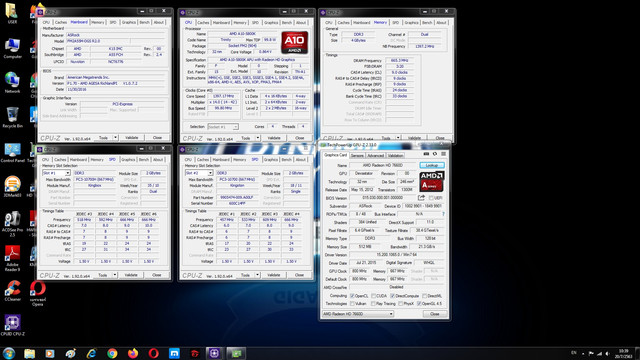
Task: Open the Recycle Bin desktop icon
Action: [12, 118]
